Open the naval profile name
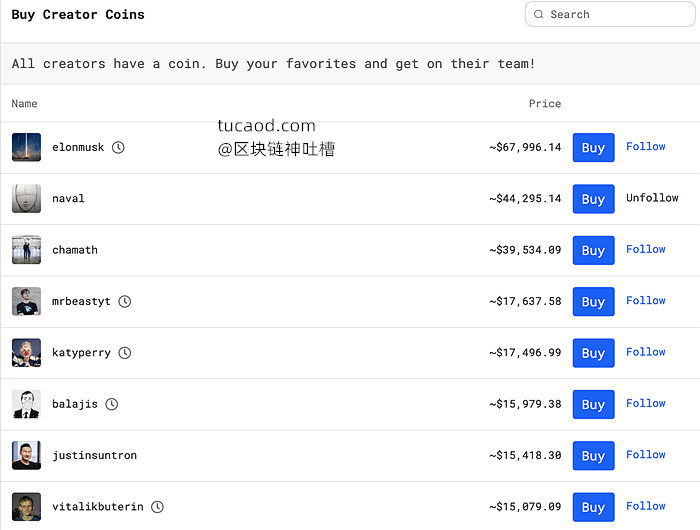This screenshot has height=530, width=700. (68, 198)
